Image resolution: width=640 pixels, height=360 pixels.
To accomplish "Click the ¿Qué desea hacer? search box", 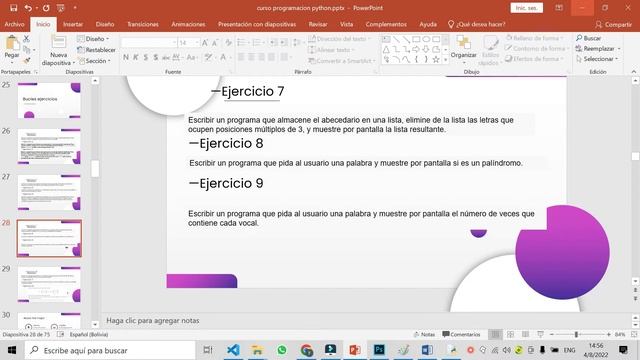I will [477, 24].
